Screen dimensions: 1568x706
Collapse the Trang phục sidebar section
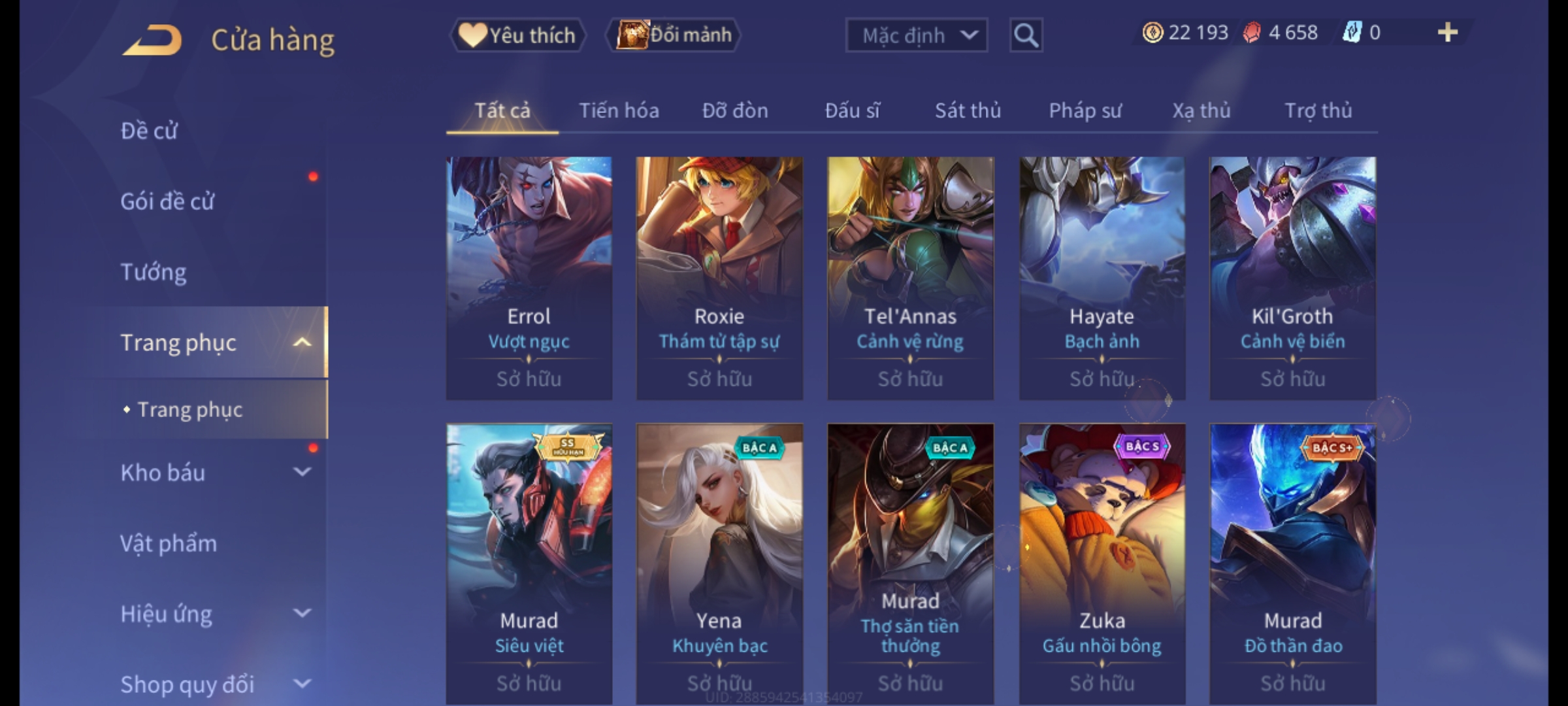click(302, 342)
